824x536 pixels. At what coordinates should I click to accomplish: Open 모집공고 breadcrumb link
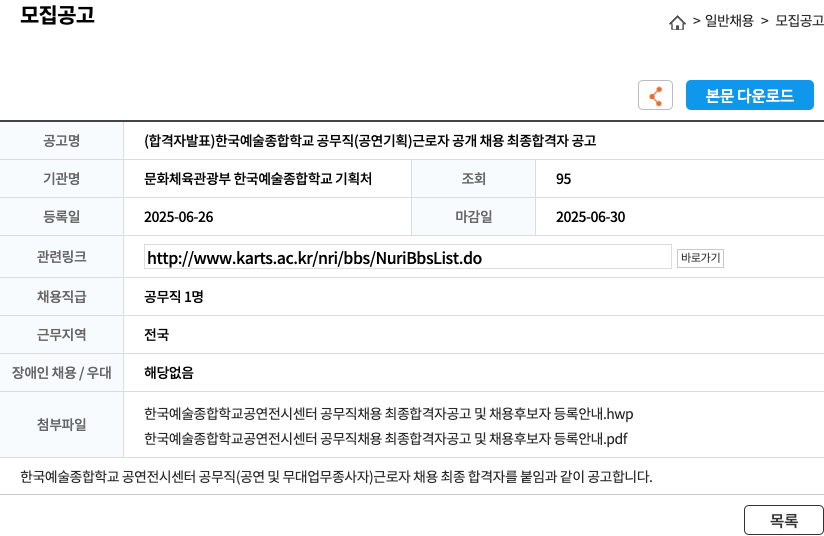pos(799,21)
